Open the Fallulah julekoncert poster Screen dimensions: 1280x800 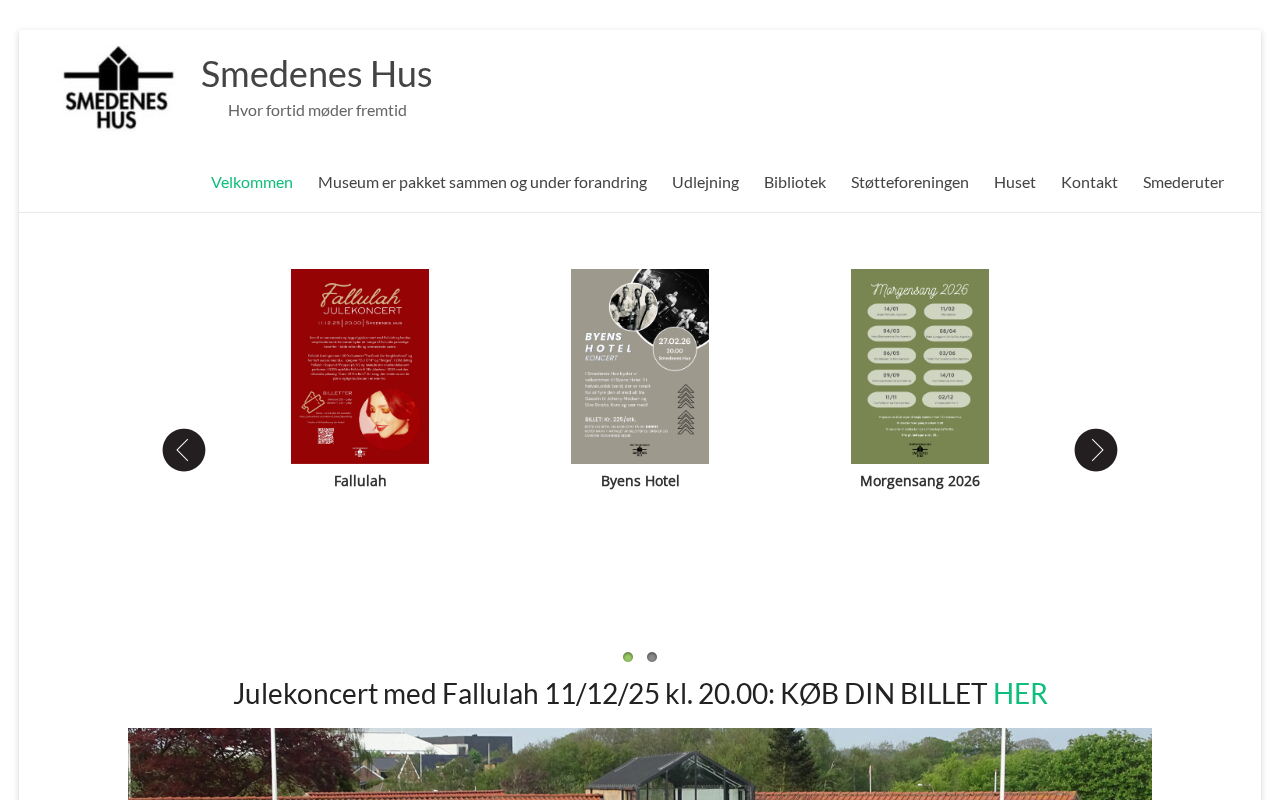[360, 366]
